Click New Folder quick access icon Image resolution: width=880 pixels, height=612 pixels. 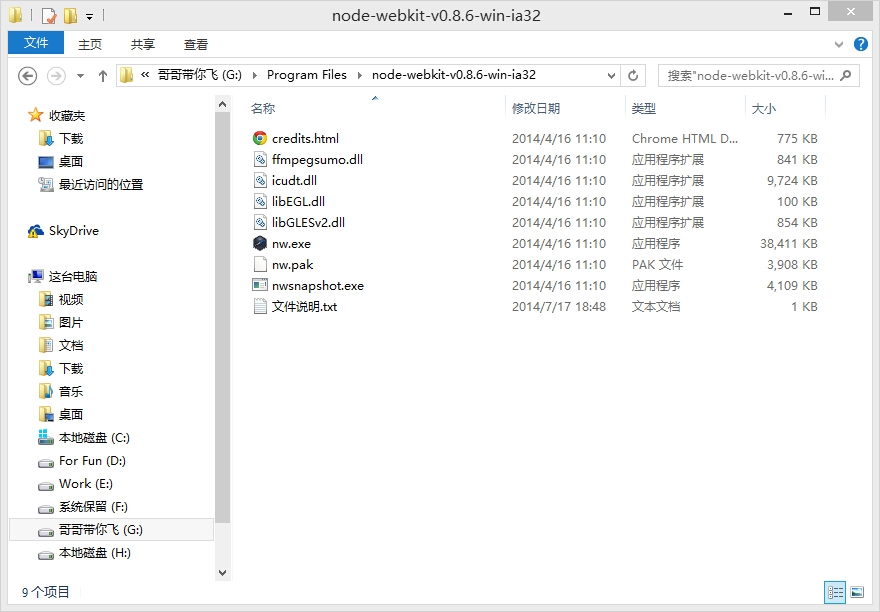click(71, 15)
